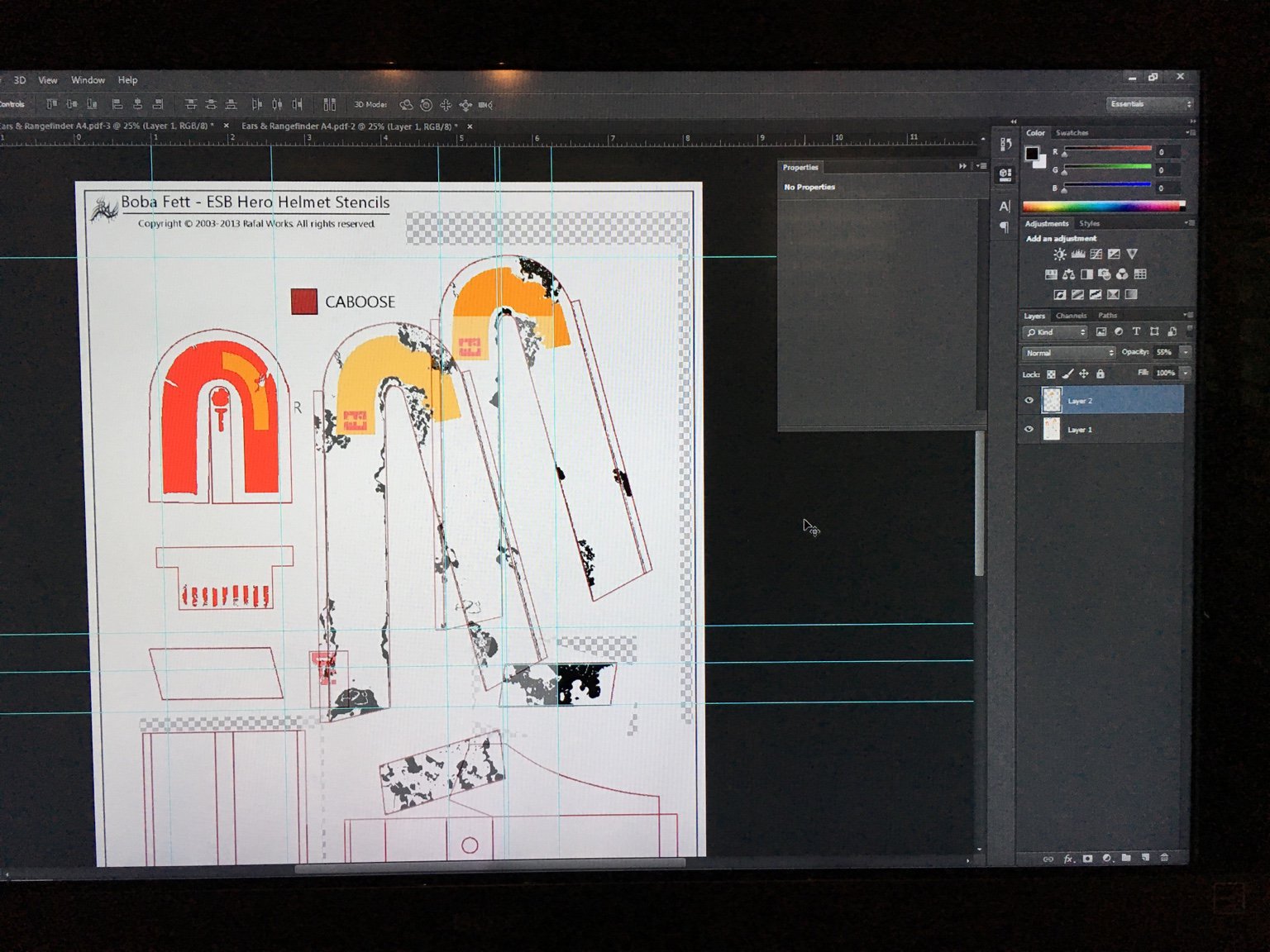
Task: Switch to the Styles tab
Action: point(1090,223)
